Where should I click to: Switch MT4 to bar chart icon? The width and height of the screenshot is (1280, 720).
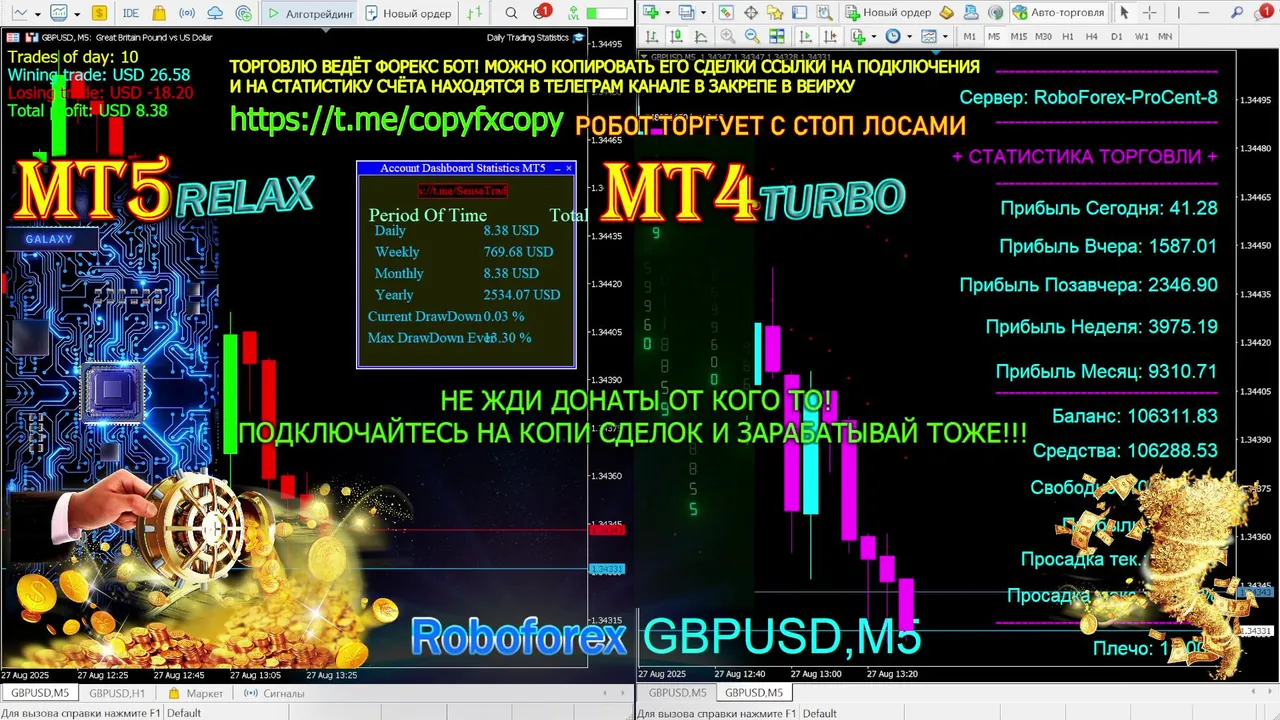(651, 36)
